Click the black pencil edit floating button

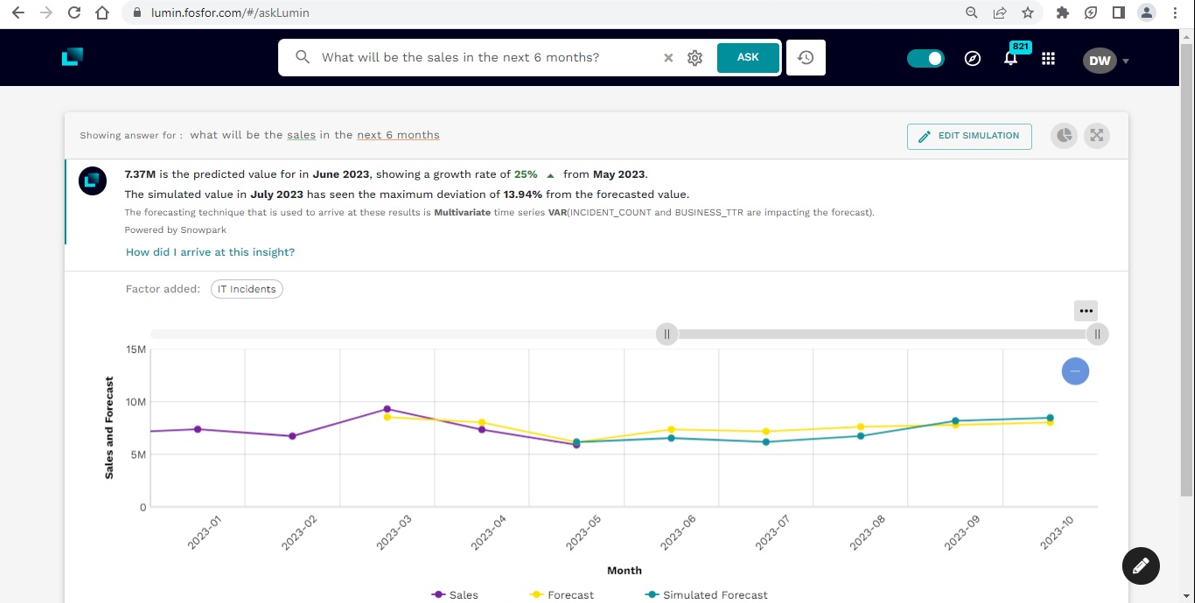click(1141, 566)
